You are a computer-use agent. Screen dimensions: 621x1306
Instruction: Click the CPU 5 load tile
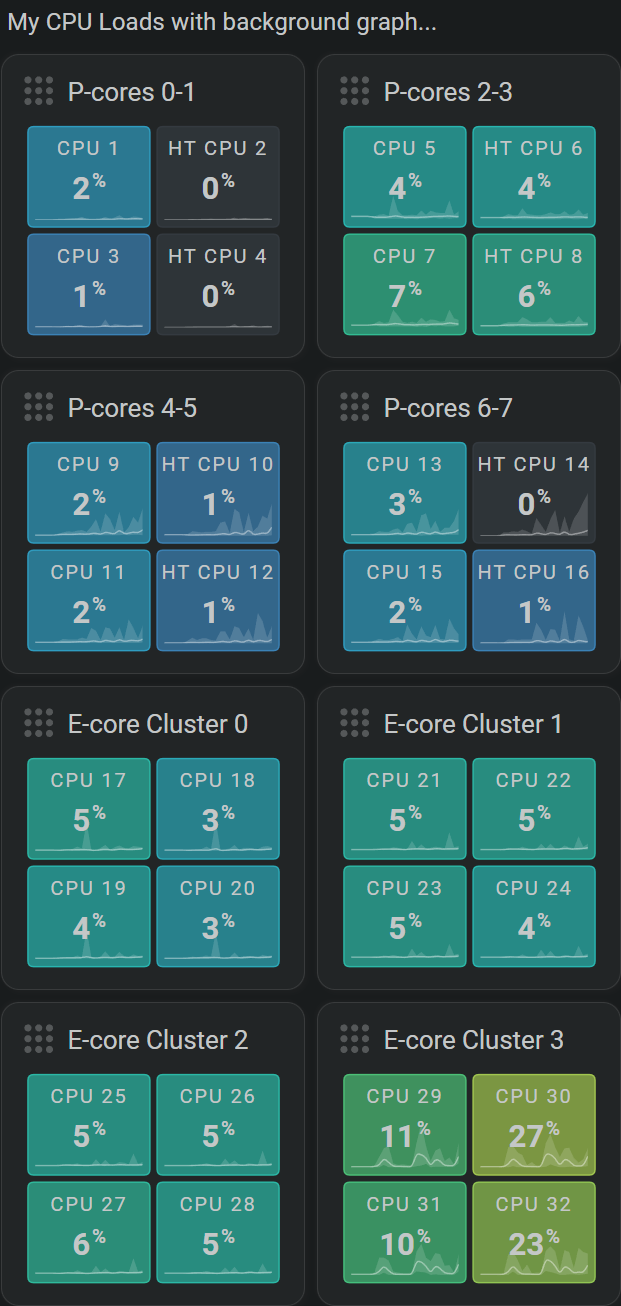(405, 176)
